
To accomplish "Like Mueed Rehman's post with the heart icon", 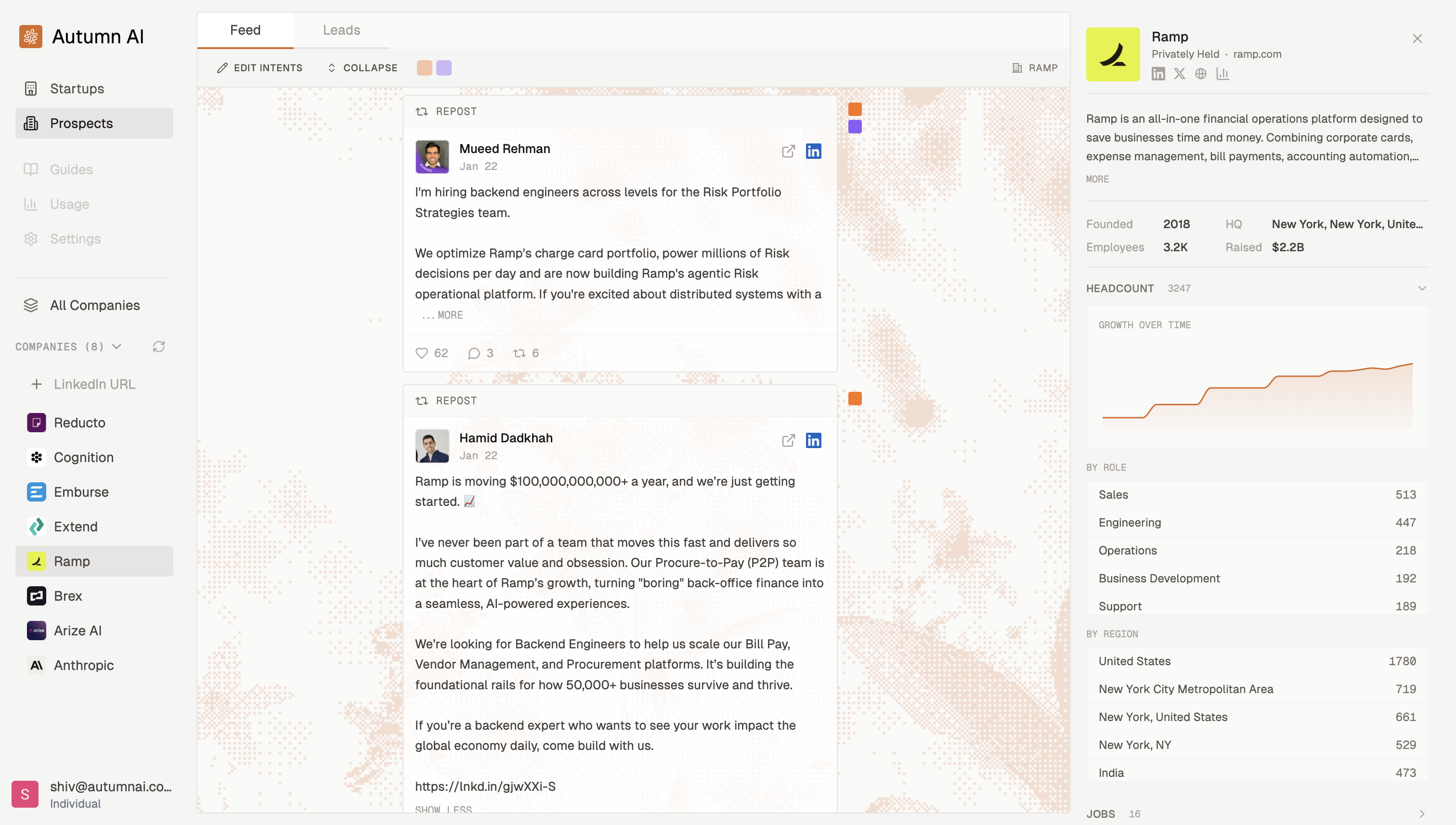I will 422,353.
